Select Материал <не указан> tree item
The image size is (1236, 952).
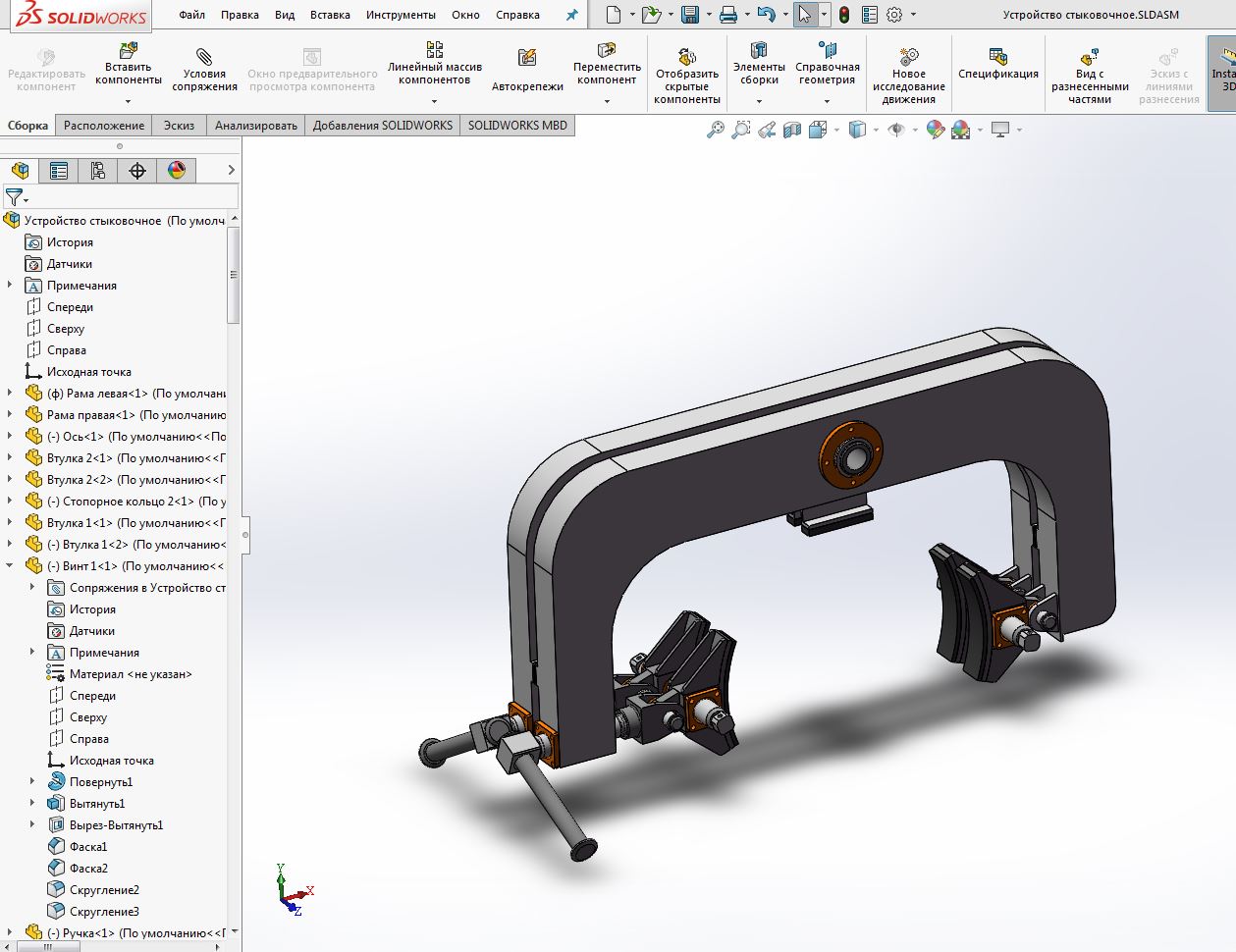click(130, 674)
